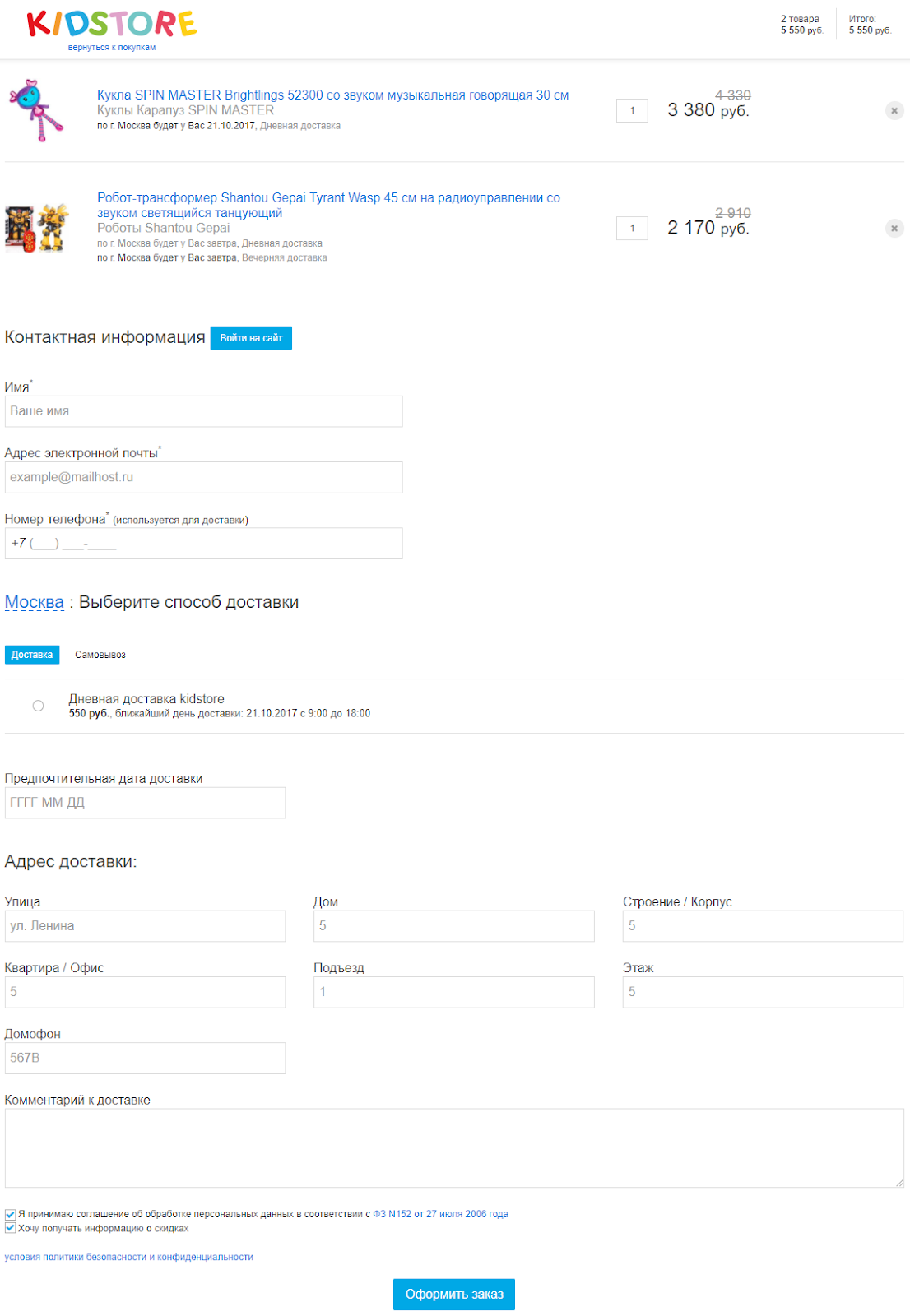Click the 'Итого: 5 550 руб.' total

[870, 25]
